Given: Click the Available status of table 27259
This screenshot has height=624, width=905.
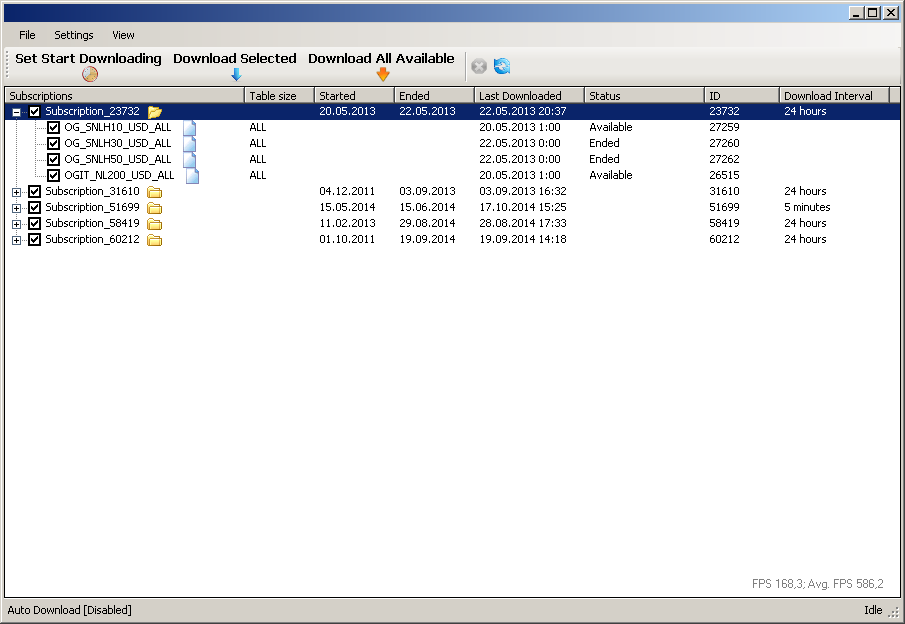Looking at the screenshot, I should pos(611,128).
